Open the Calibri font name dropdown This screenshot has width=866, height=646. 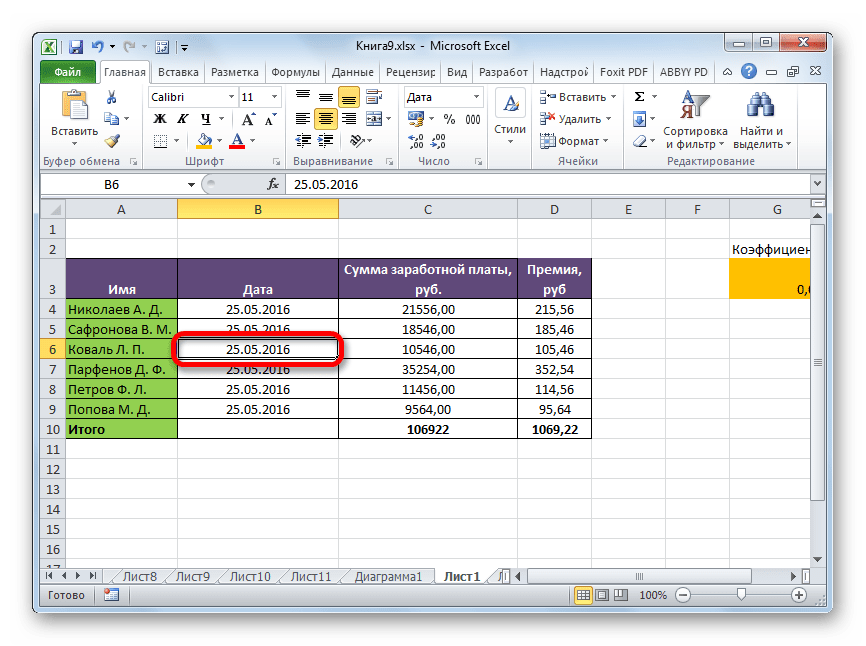(x=227, y=97)
